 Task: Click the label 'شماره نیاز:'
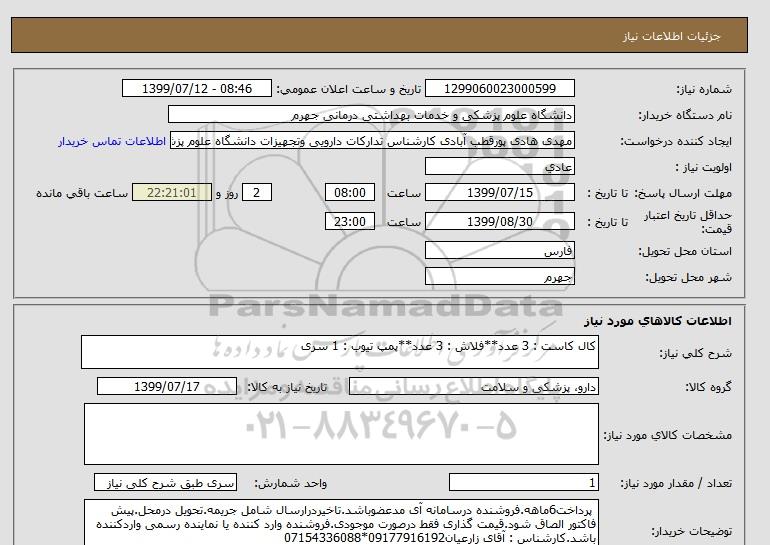click(x=704, y=89)
